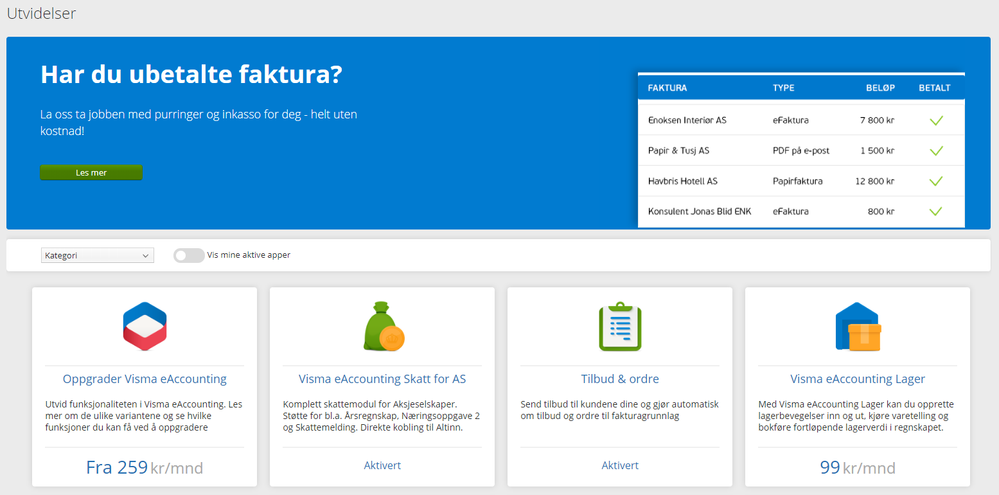Click the Utvidelser page title
Viewport: 999px width, 495px height.
tap(41, 13)
